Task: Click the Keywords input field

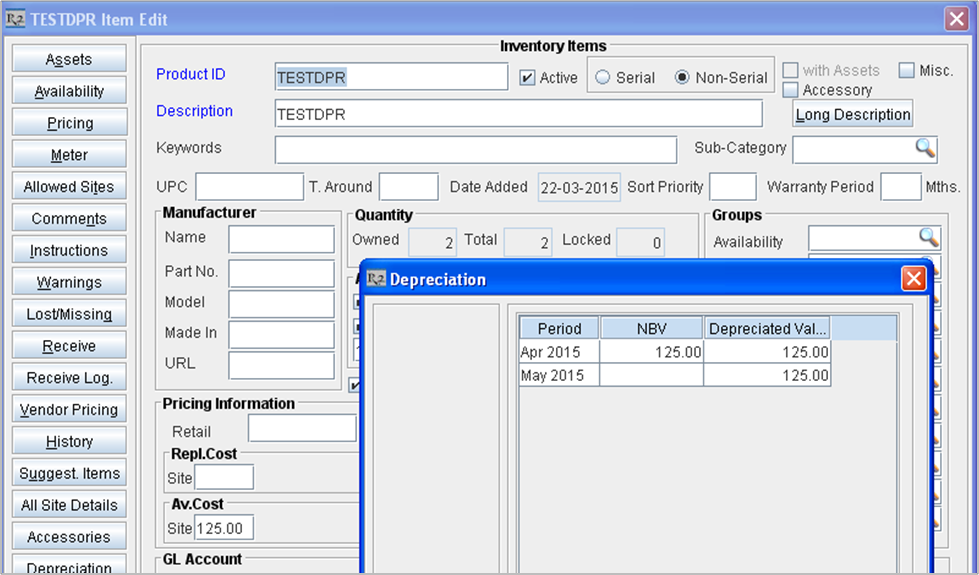Action: (475, 150)
